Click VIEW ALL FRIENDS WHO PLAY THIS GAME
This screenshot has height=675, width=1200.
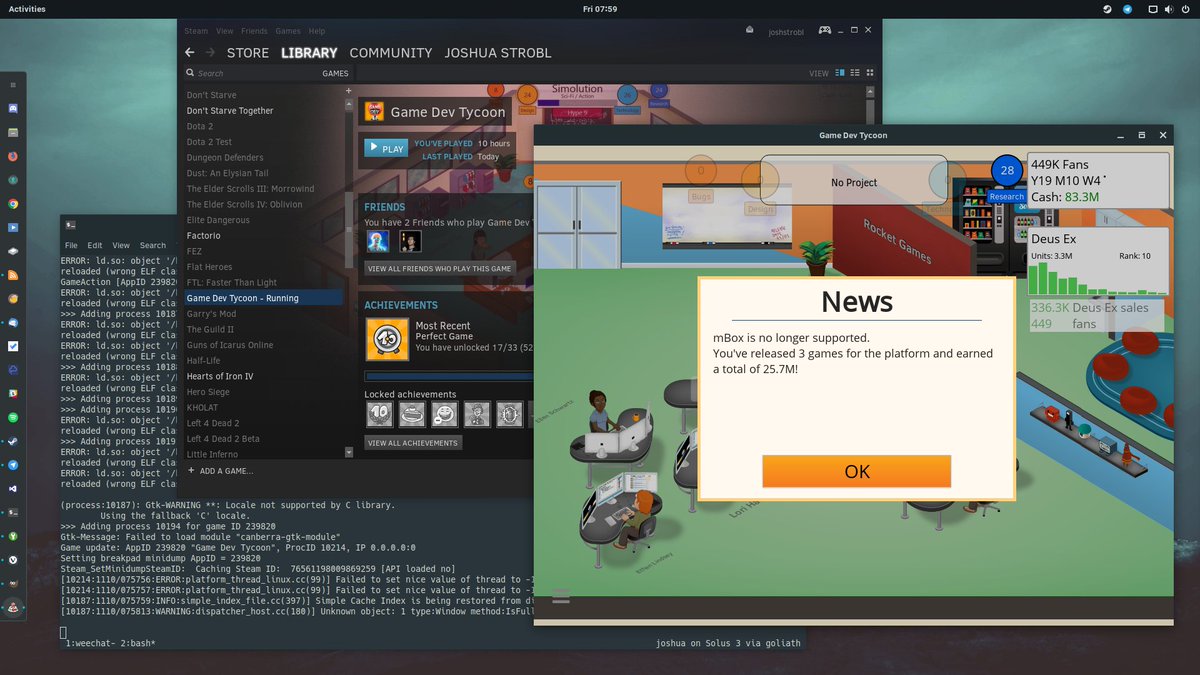(440, 268)
